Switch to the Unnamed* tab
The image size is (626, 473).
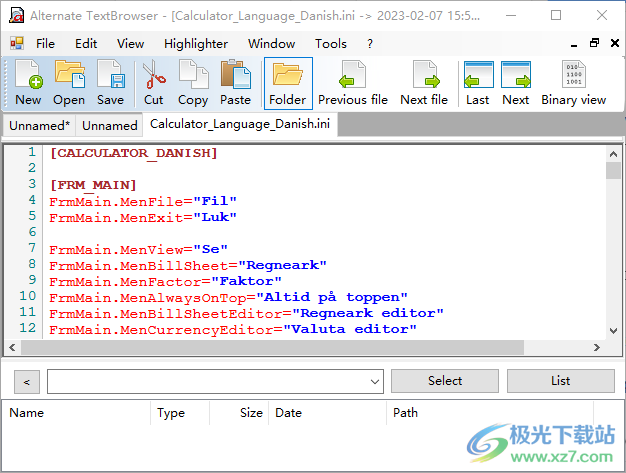coord(39,125)
